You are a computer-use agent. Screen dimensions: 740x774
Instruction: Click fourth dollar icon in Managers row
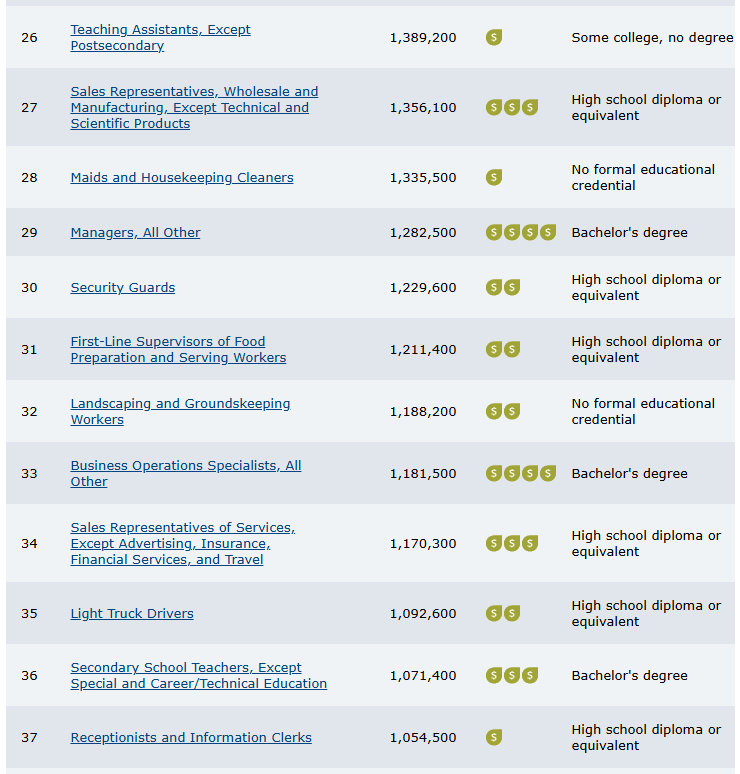click(548, 232)
